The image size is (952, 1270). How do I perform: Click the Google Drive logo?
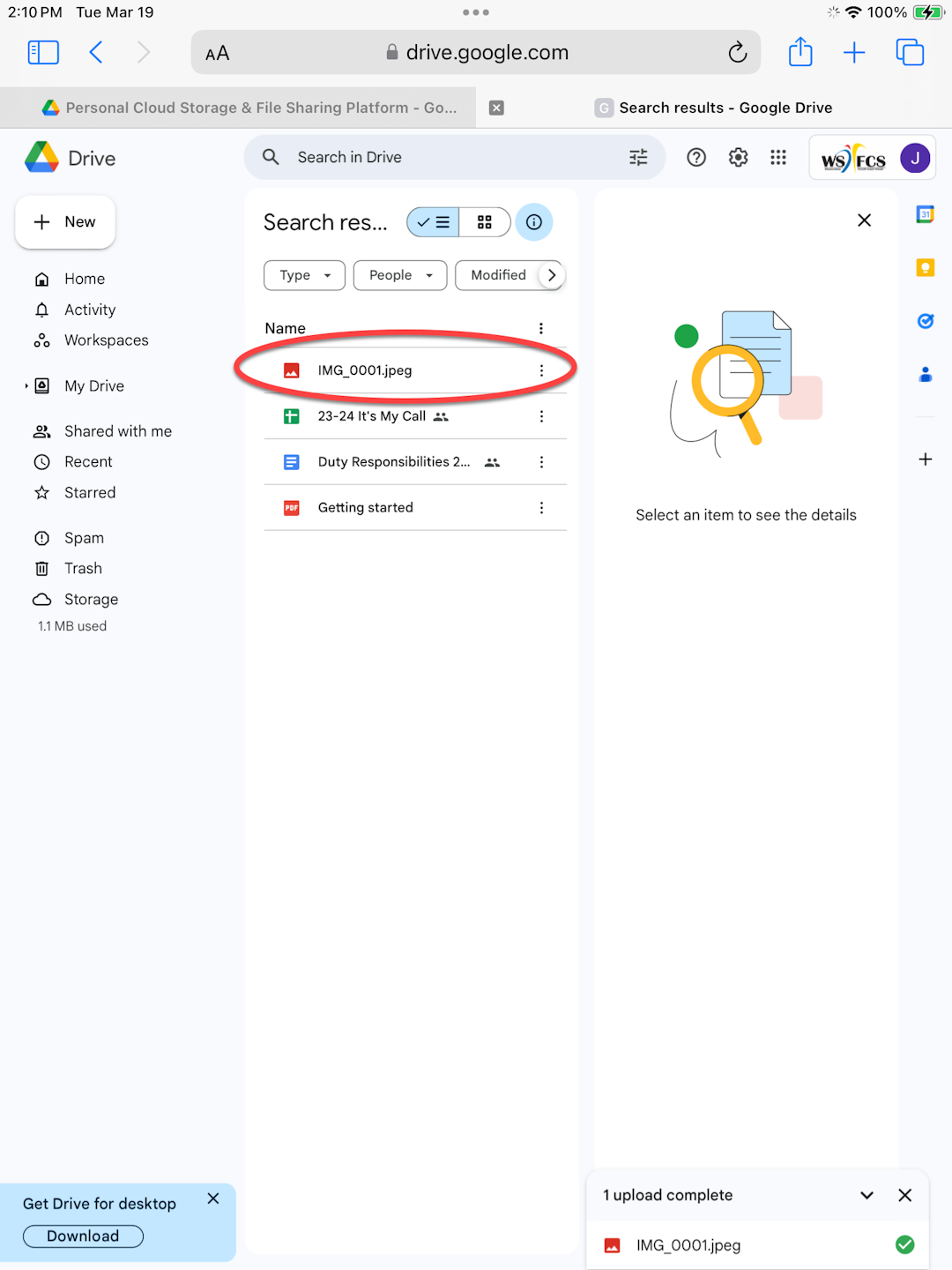(x=70, y=158)
